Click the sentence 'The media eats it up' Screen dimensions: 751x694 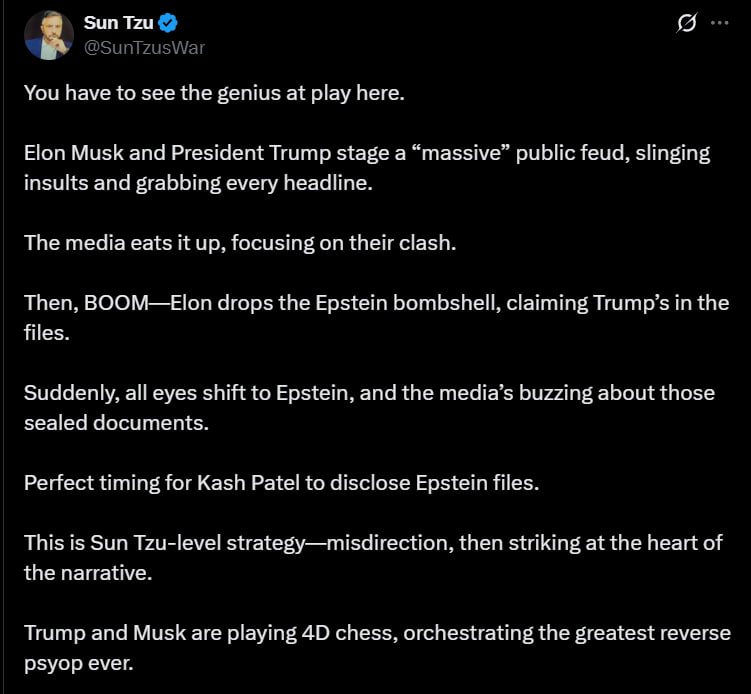(x=240, y=243)
